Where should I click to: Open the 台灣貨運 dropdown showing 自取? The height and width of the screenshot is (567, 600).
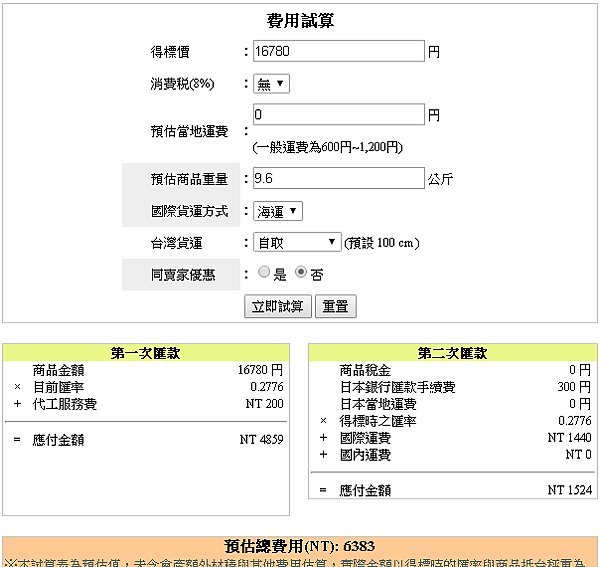pos(297,243)
